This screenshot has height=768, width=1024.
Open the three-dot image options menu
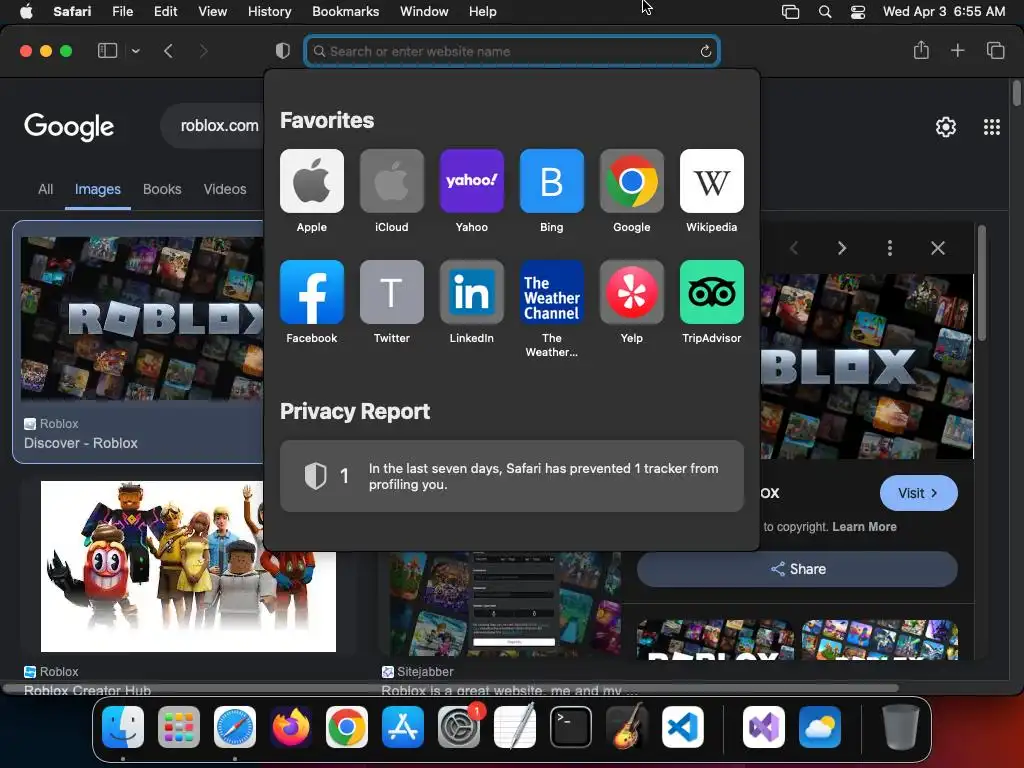point(889,248)
